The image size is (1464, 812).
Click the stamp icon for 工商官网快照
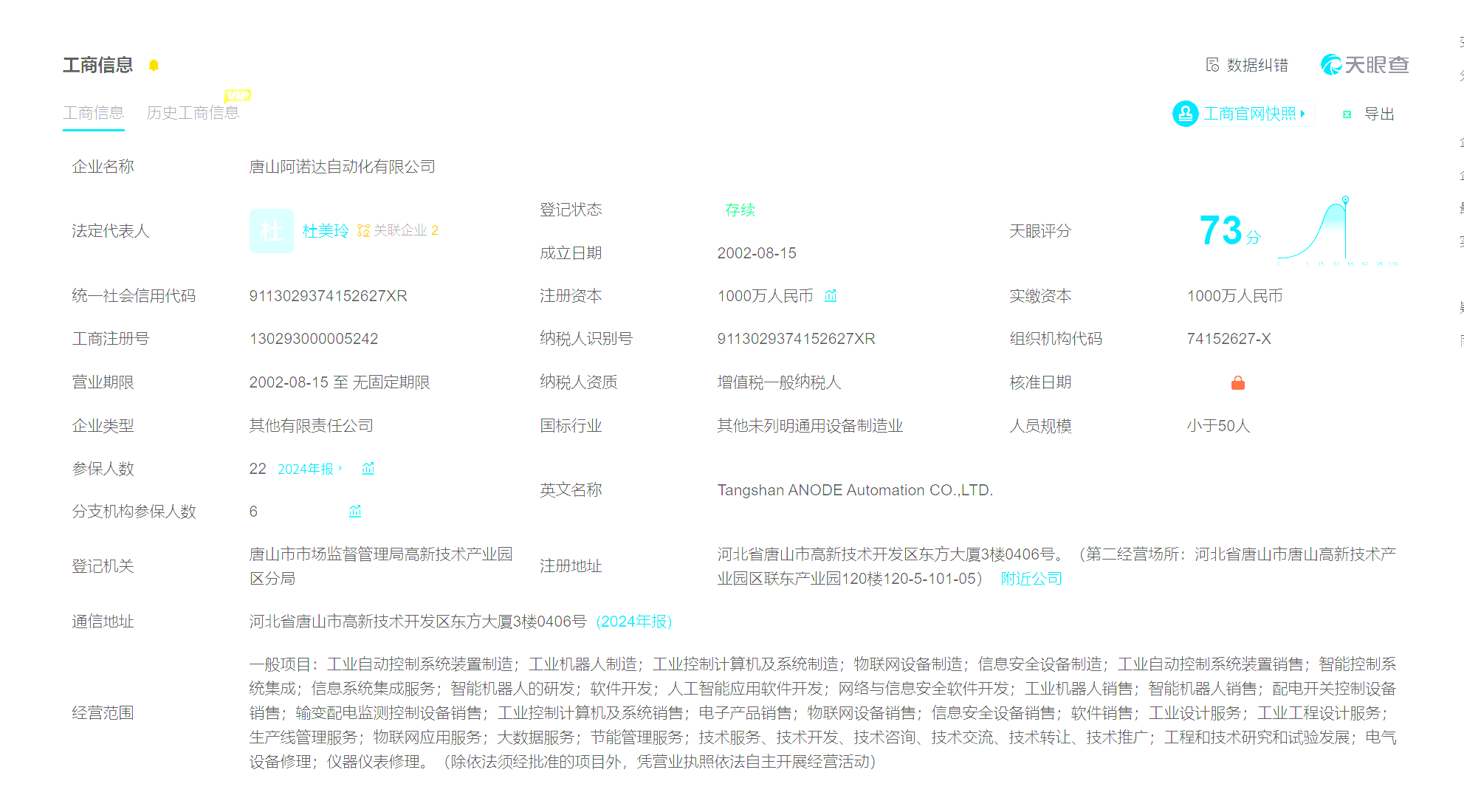[x=1185, y=114]
